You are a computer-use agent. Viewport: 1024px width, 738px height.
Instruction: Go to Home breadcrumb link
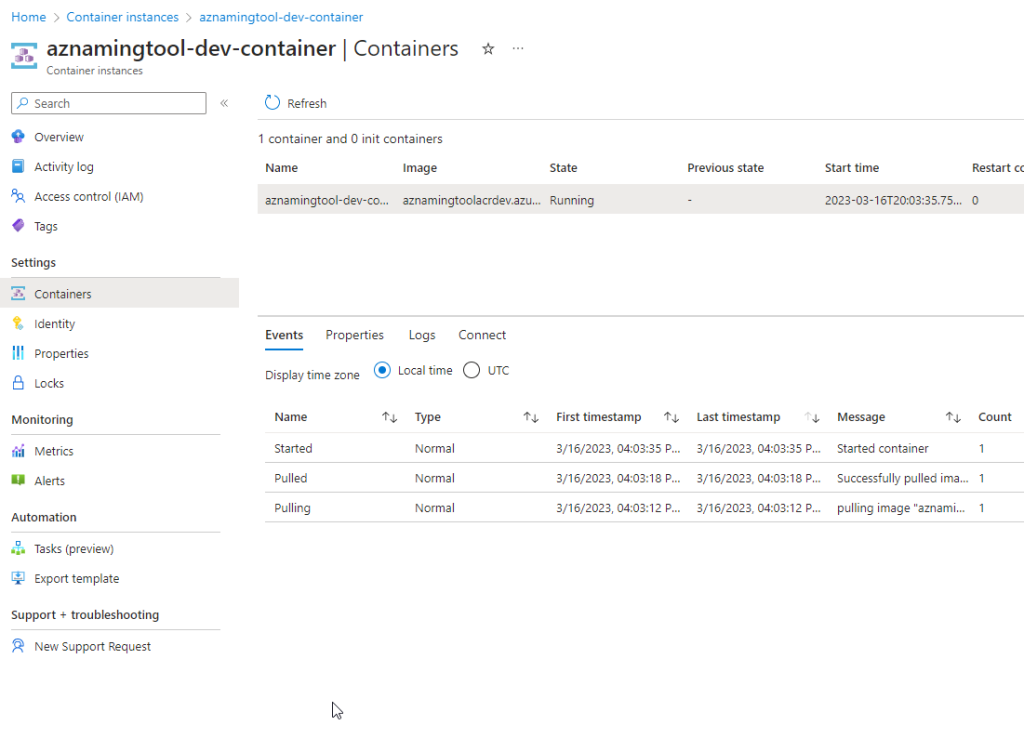coord(29,17)
